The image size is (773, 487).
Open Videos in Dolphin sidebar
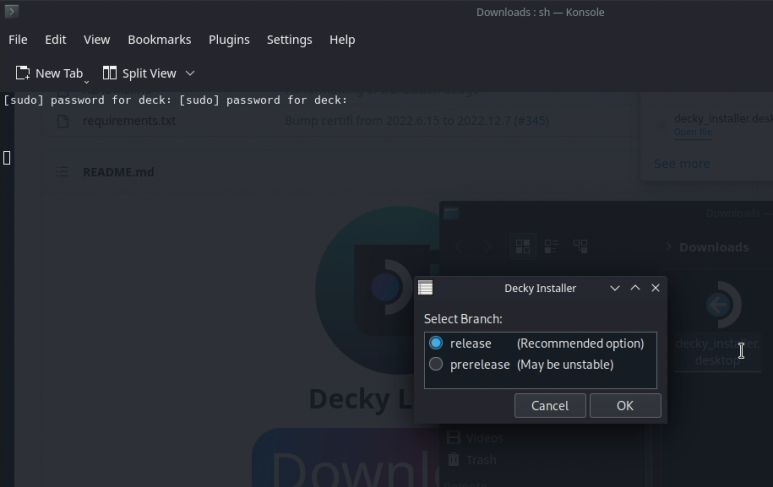click(x=475, y=438)
